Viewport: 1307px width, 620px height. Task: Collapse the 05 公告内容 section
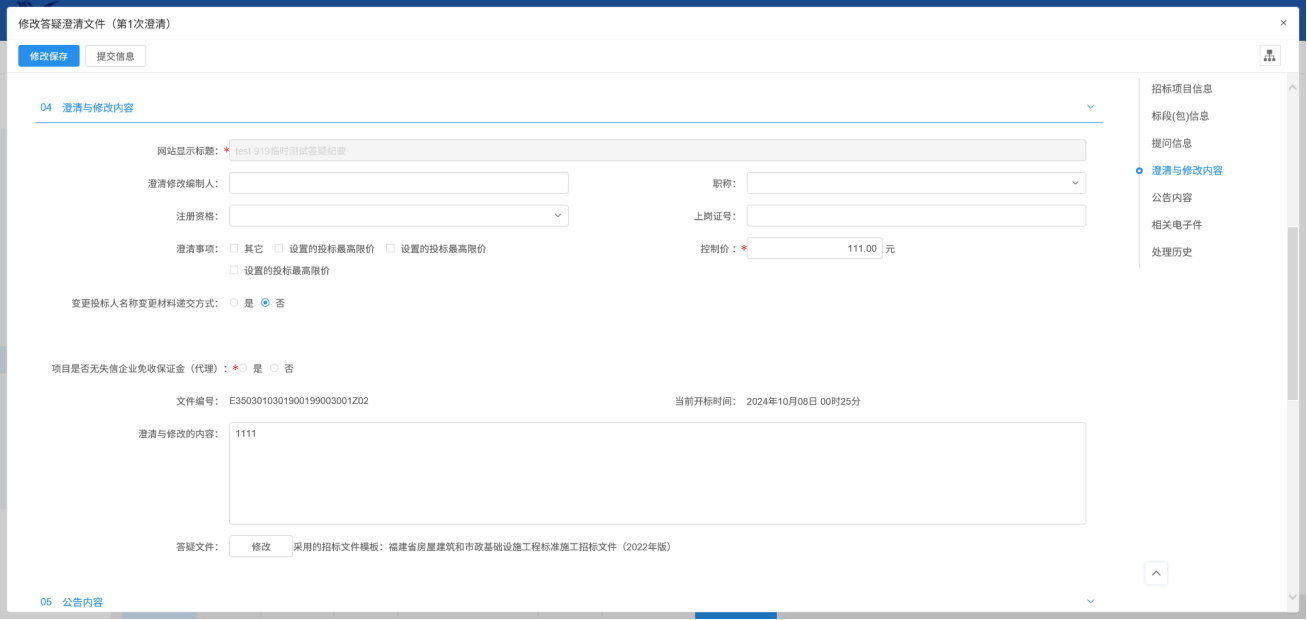(x=1090, y=601)
